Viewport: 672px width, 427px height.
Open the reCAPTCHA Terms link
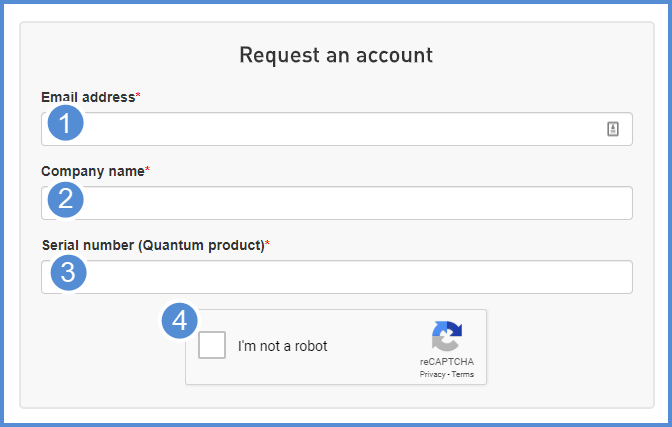[x=463, y=375]
